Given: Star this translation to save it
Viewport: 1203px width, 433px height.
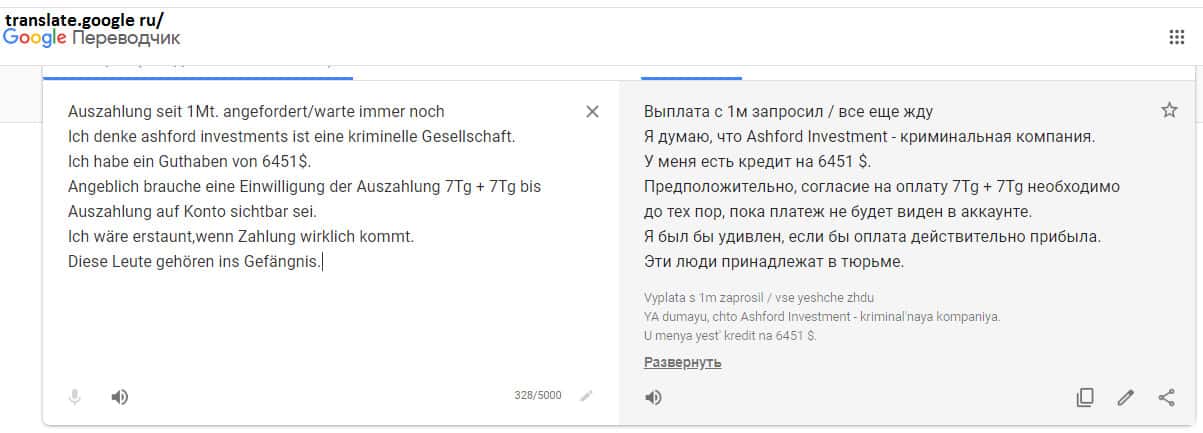Looking at the screenshot, I should coord(1169,110).
